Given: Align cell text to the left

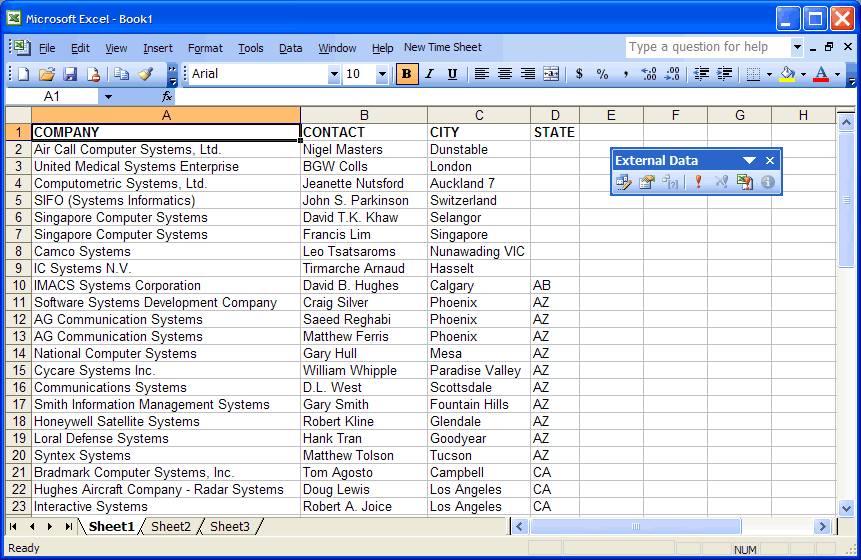Looking at the screenshot, I should pyautogui.click(x=482, y=74).
